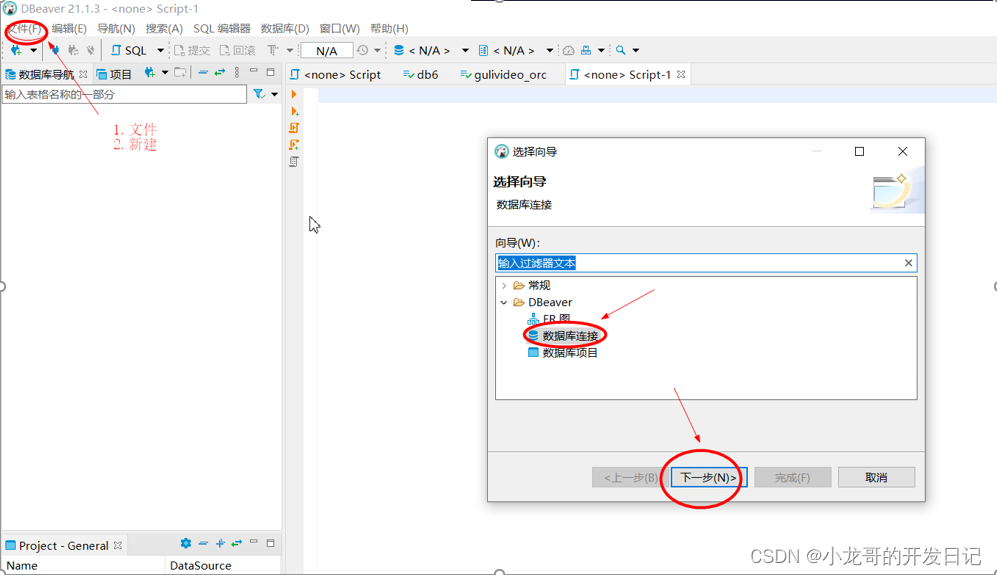Viewport: 997px width, 575px height.
Task: Click new connection icon in navigator panel toolbar
Action: [x=149, y=73]
